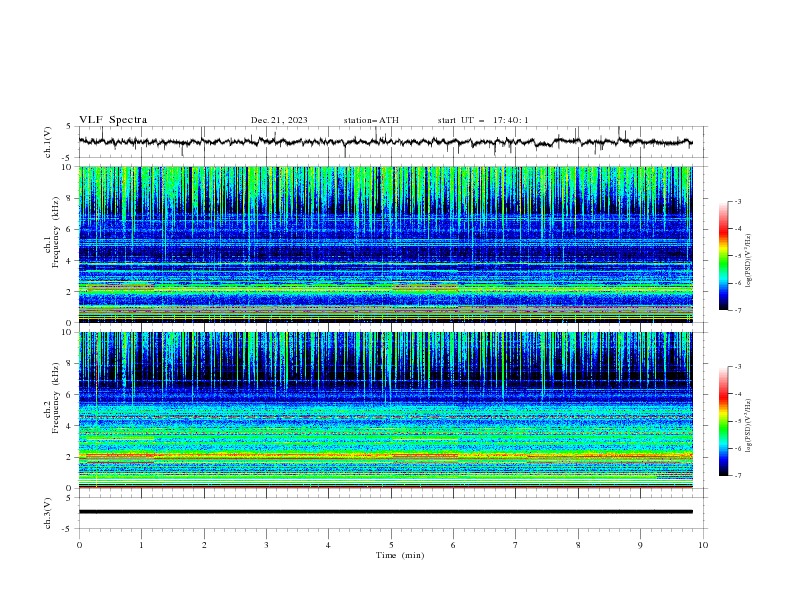This screenshot has height=612, width=792.
Task: Click the time axis tick label '10'
Action: [x=703, y=545]
